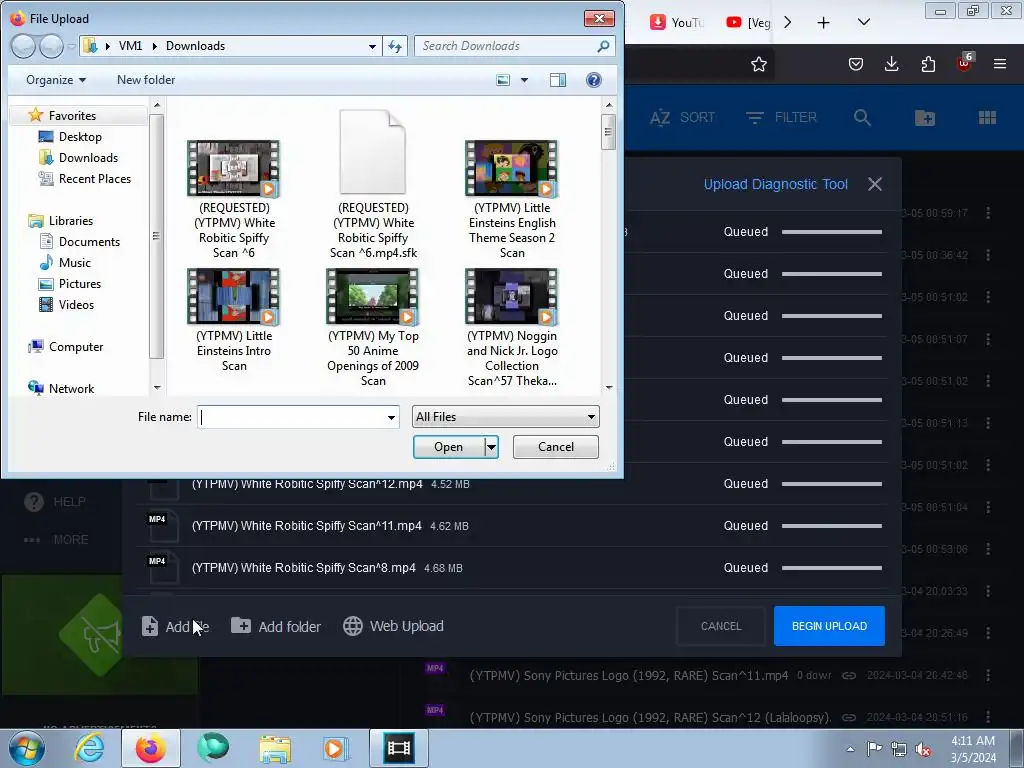The image size is (1024, 768).
Task: Open uBlock Origin extension icon
Action: pos(965,63)
